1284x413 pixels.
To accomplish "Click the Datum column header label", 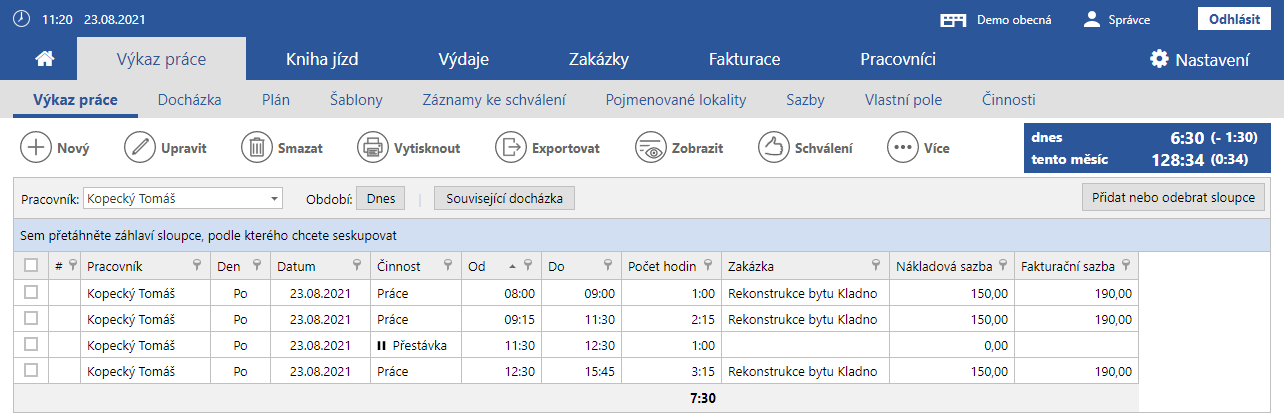I will click(296, 266).
